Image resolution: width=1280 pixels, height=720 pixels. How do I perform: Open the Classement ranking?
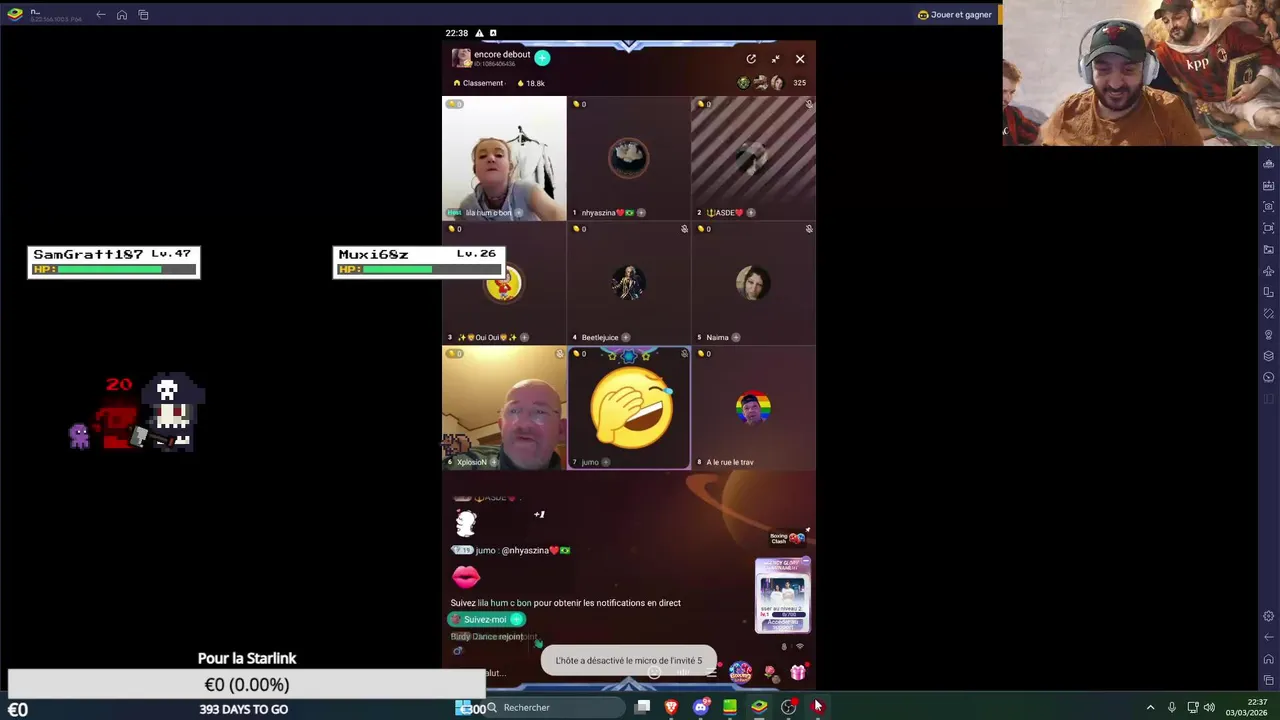tap(479, 83)
